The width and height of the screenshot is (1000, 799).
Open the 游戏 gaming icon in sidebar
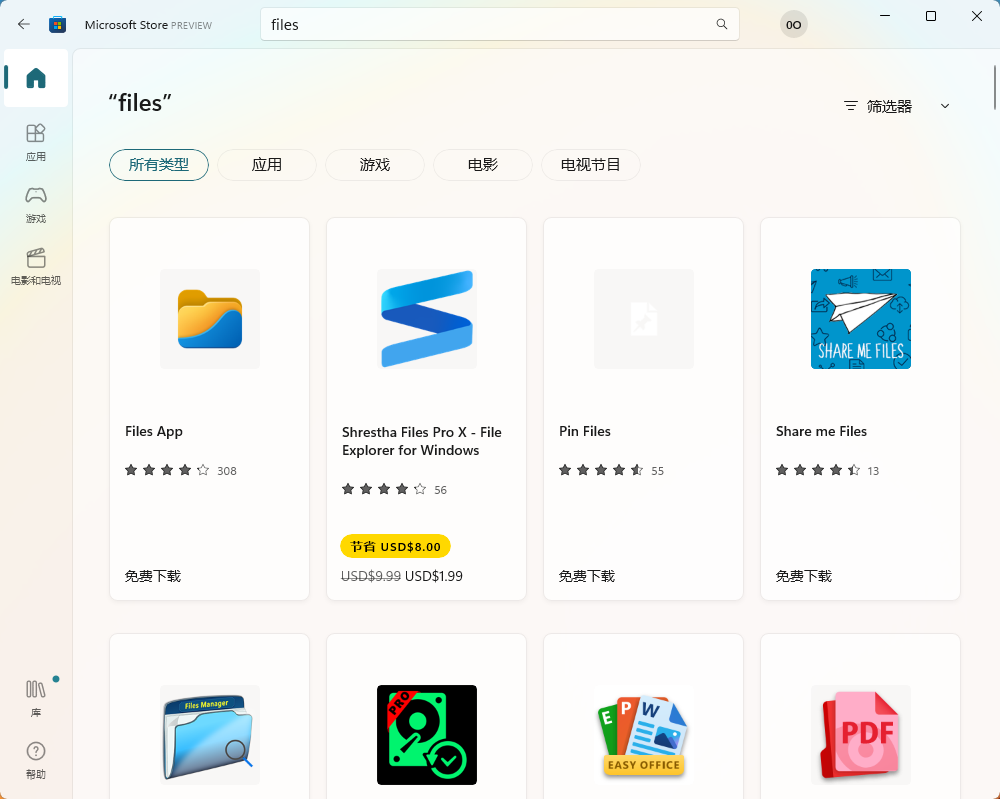(35, 203)
